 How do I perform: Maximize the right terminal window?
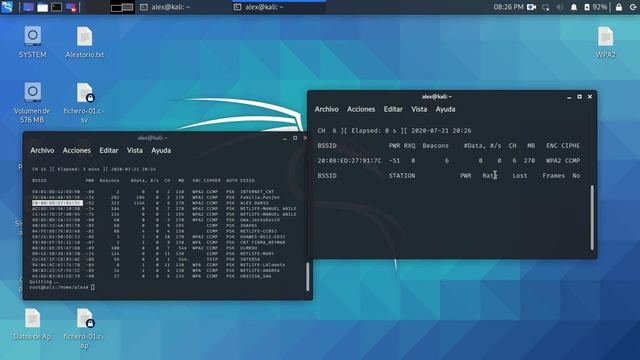(579, 97)
